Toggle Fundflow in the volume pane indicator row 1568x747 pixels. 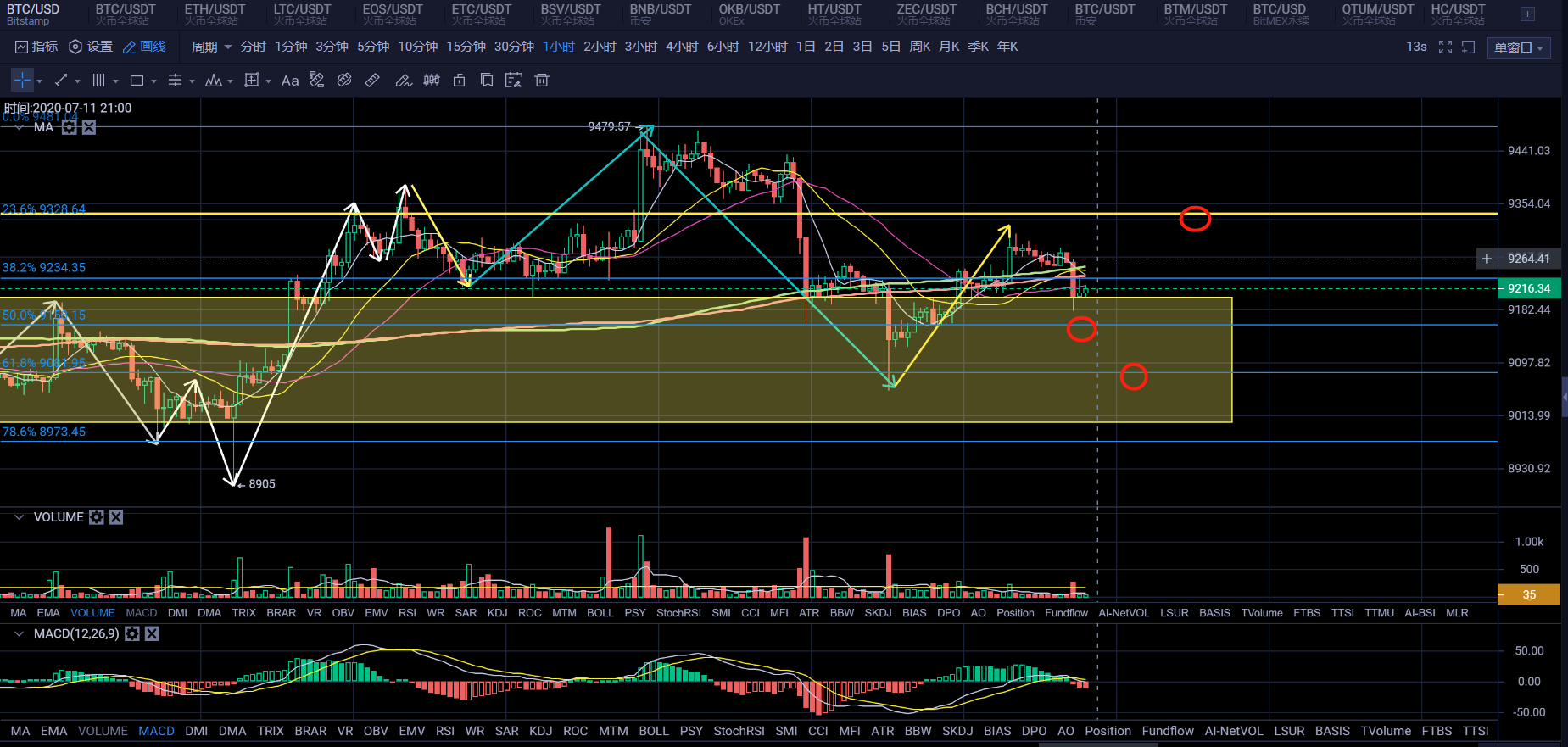1066,613
